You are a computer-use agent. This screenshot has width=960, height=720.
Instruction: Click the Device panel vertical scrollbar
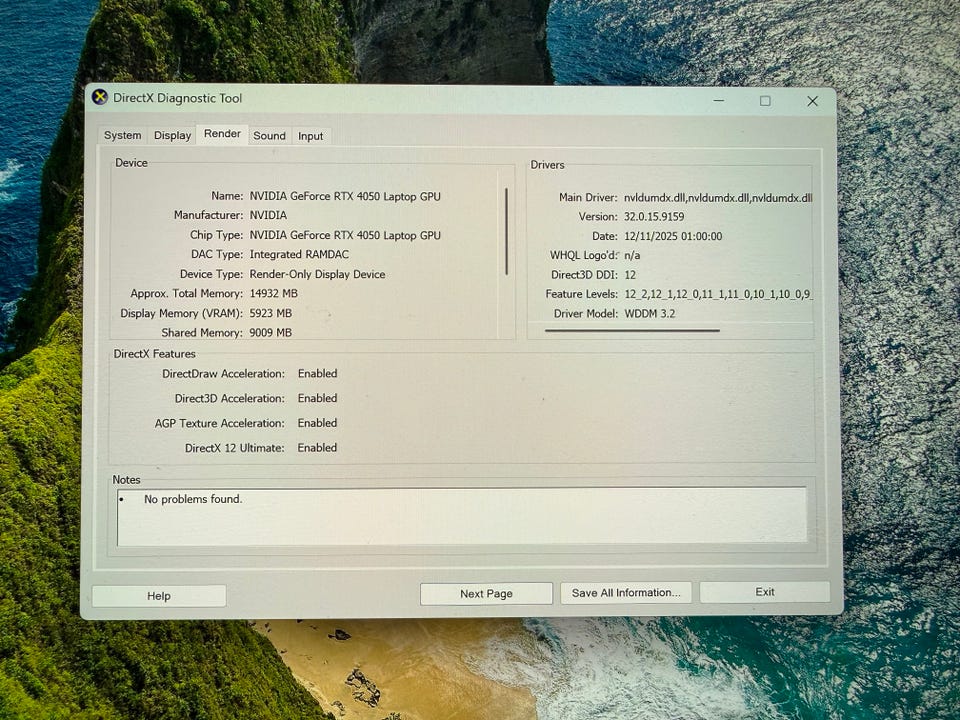coord(506,231)
